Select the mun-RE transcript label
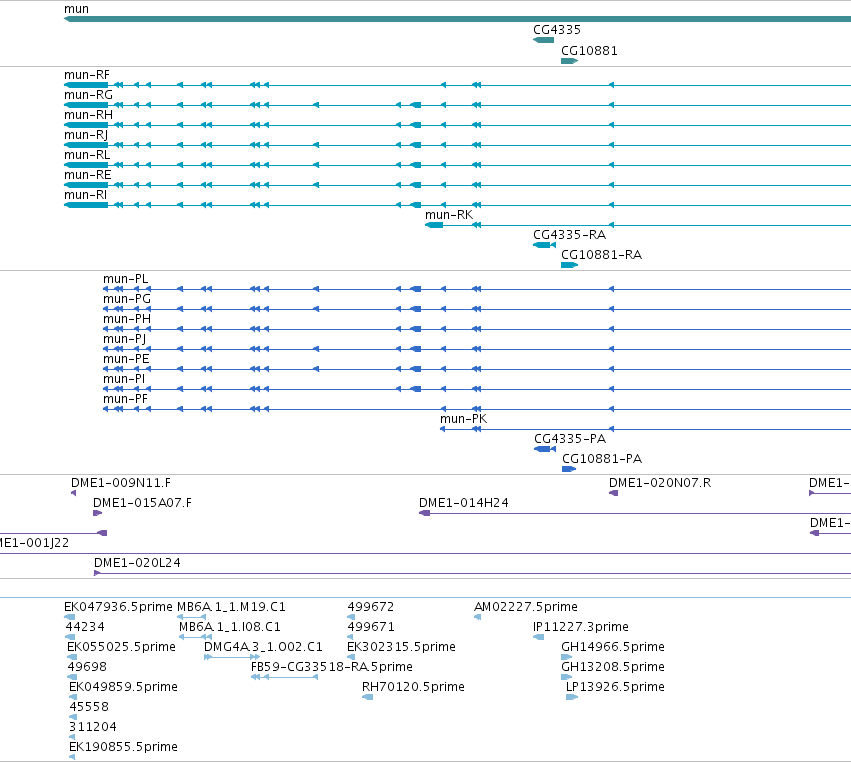Image resolution: width=851 pixels, height=762 pixels. coord(88,175)
